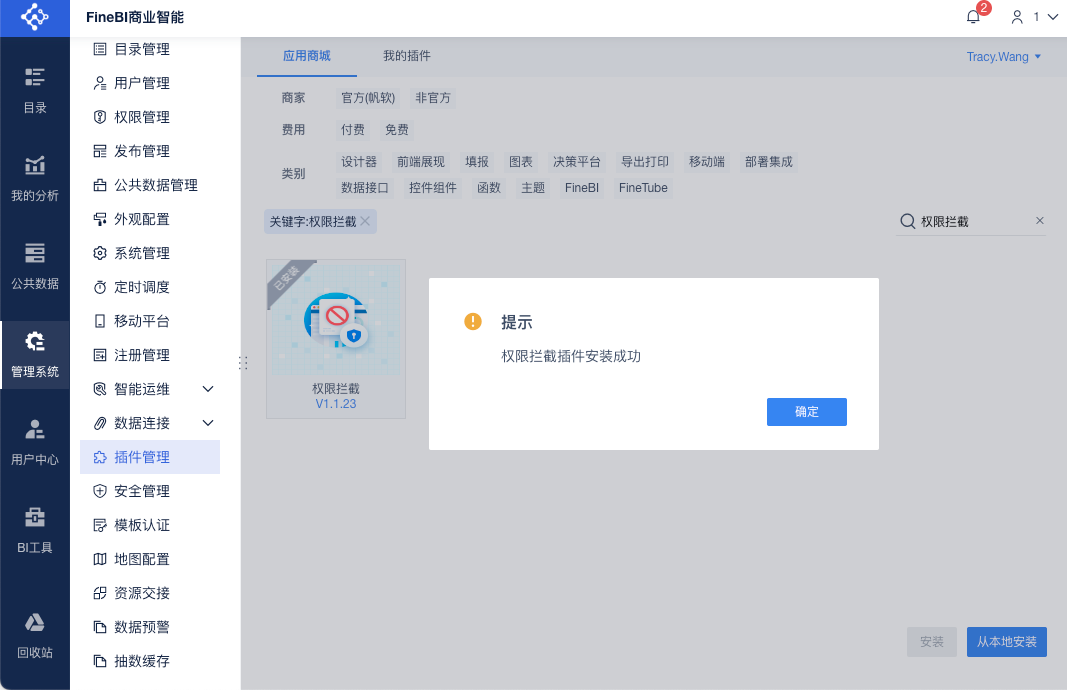The image size is (1067, 690).
Task: Filter category 导出打印
Action: coord(644,162)
